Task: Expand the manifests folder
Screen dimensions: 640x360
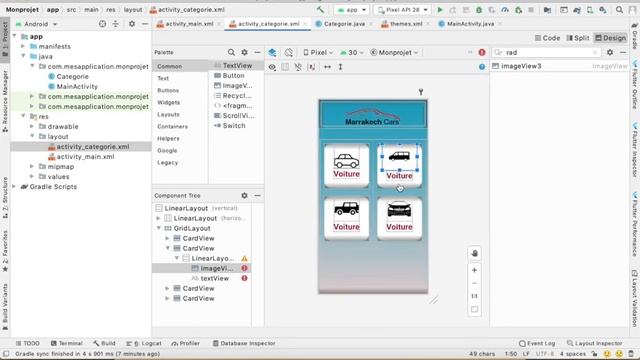Action: [23, 46]
